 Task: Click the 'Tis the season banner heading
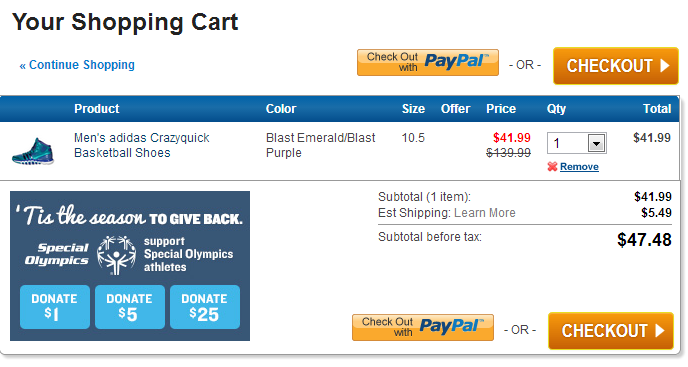129,216
